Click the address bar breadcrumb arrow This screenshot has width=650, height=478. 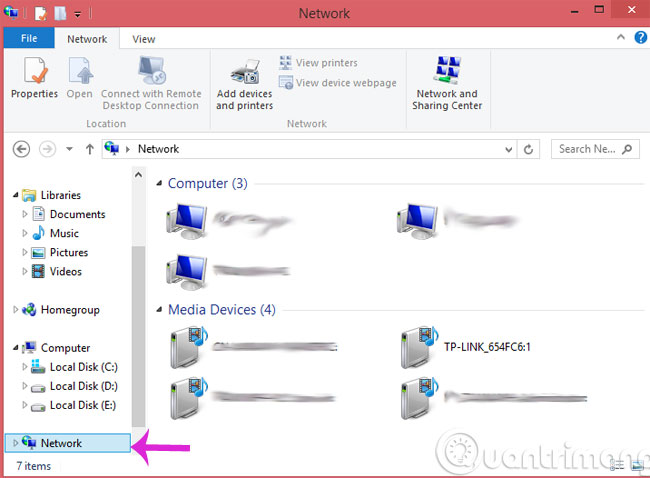[128, 149]
